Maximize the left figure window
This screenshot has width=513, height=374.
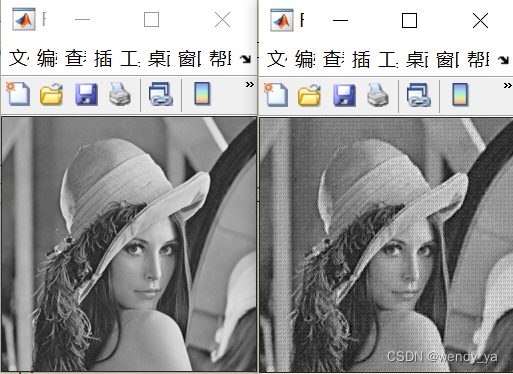click(x=151, y=20)
